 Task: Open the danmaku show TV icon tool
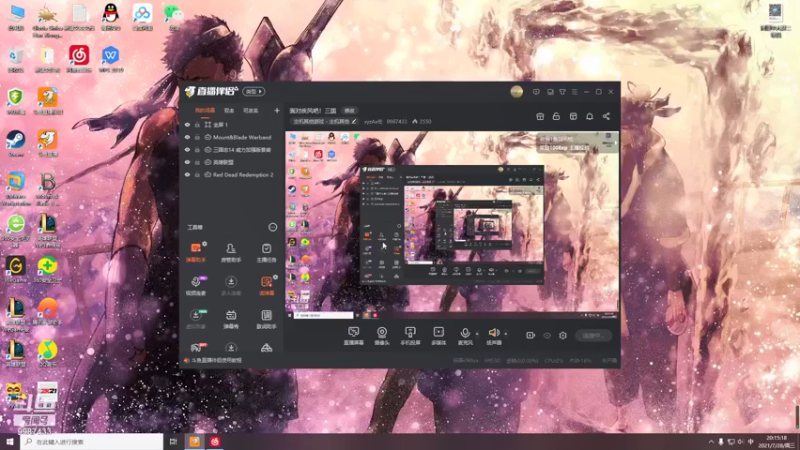pyautogui.click(x=231, y=319)
